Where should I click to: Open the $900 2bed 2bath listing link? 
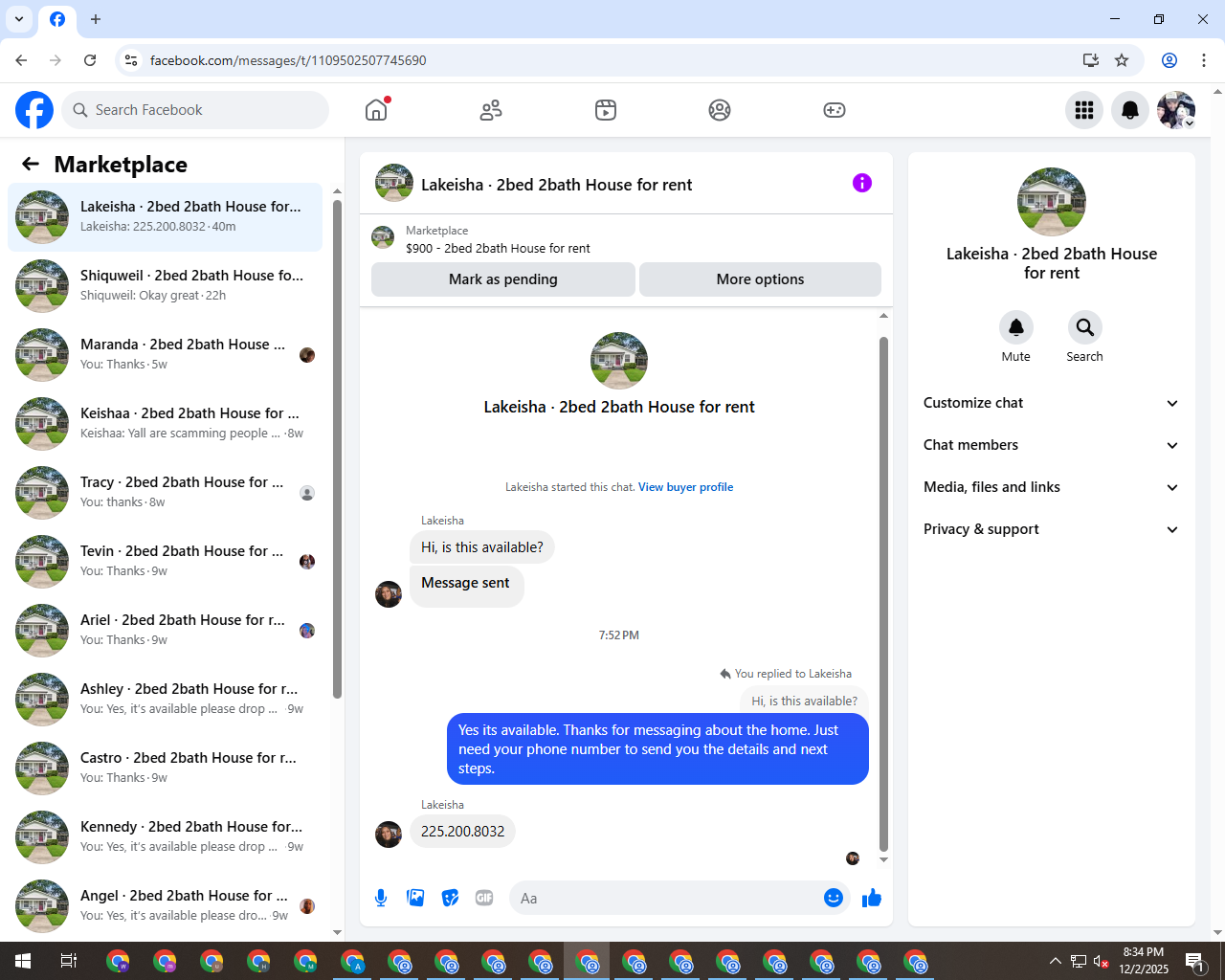click(498, 248)
